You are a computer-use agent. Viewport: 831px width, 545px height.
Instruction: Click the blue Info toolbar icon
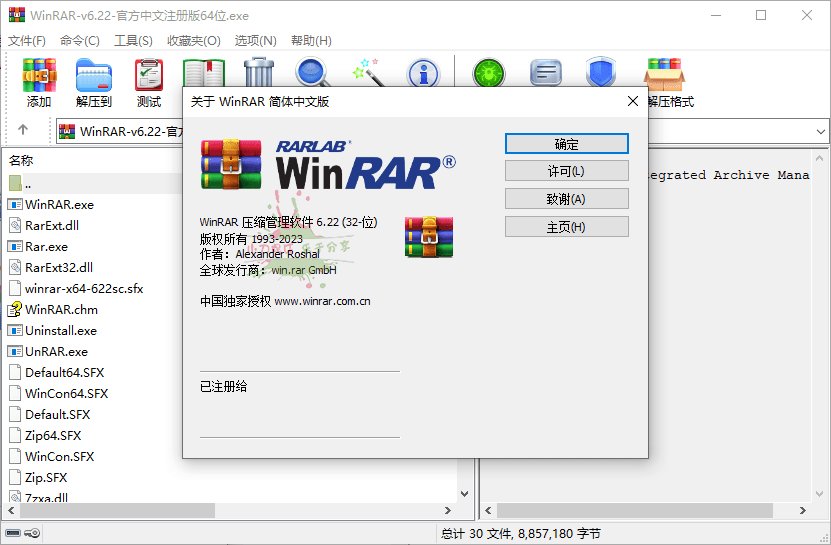[x=423, y=72]
